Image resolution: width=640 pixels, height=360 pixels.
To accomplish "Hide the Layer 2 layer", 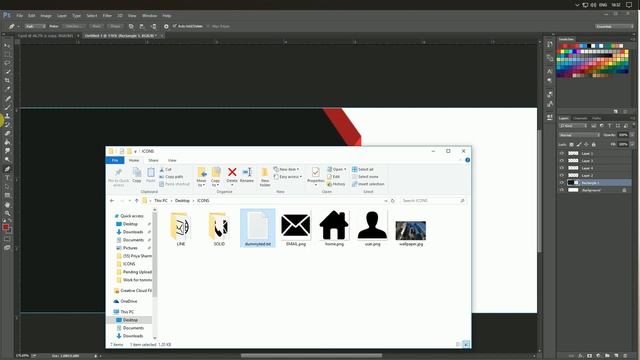I will [x=562, y=176].
